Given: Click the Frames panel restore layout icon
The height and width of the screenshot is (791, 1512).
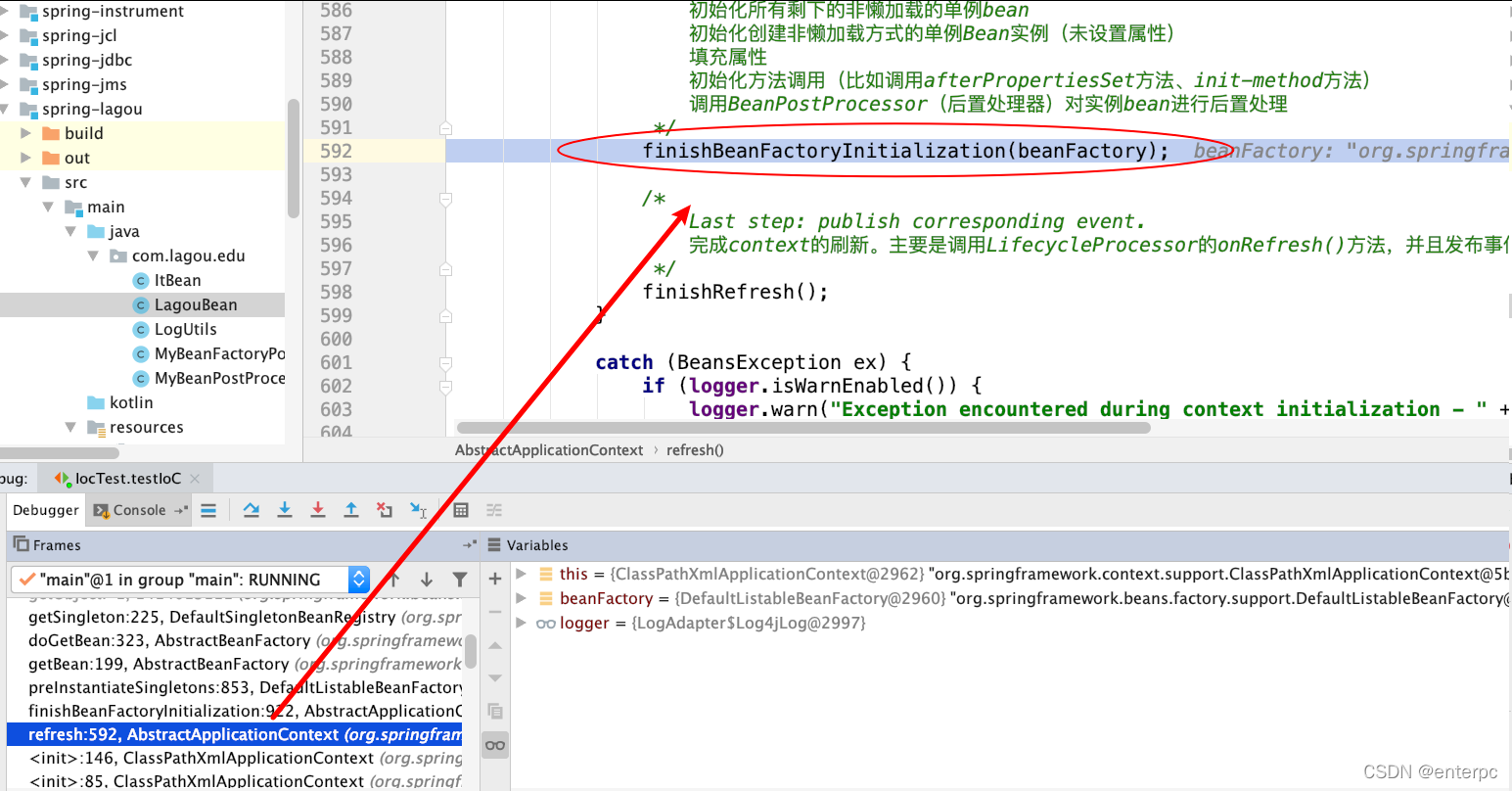Looking at the screenshot, I should tap(470, 544).
